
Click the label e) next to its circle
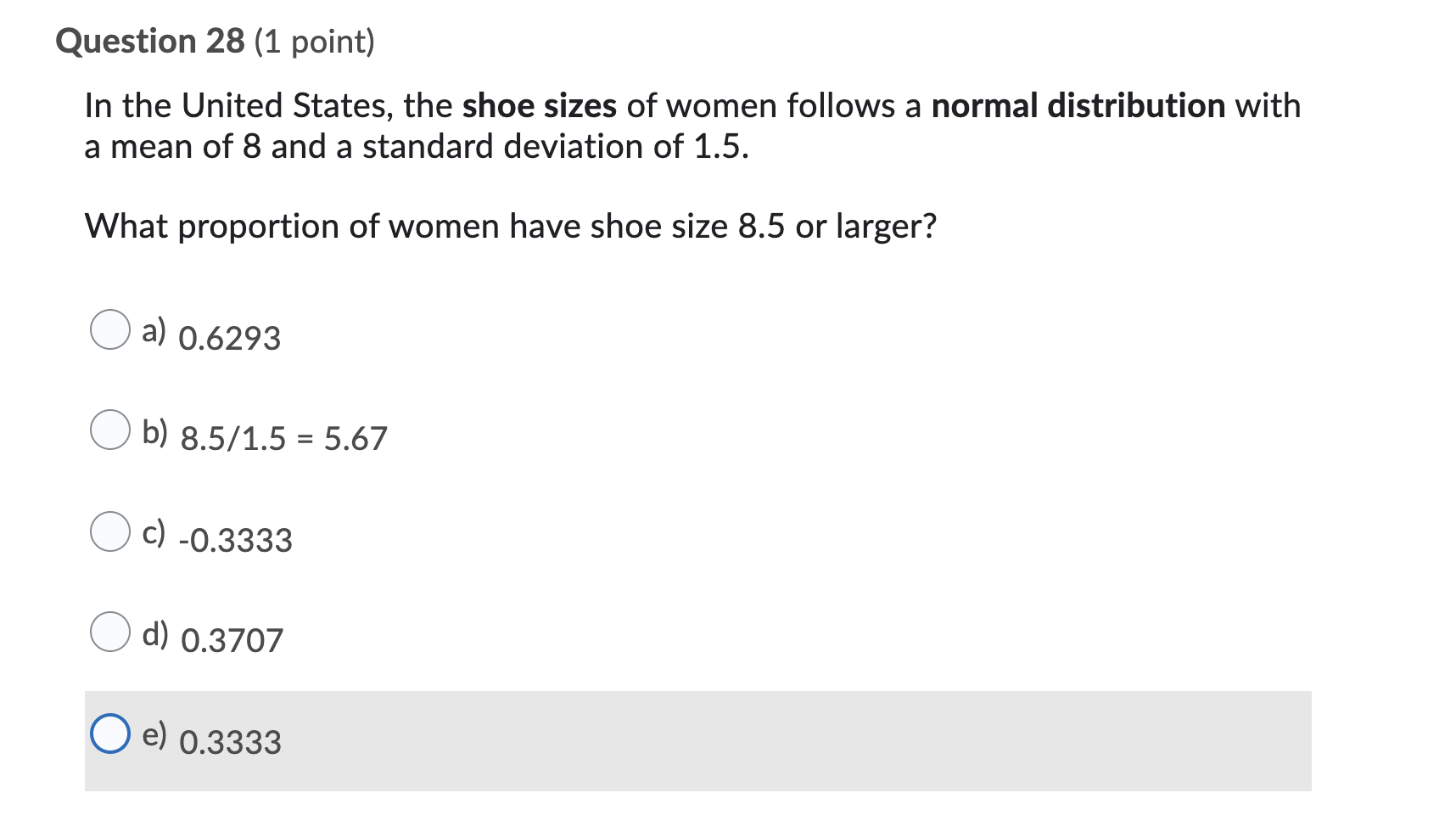point(154,734)
